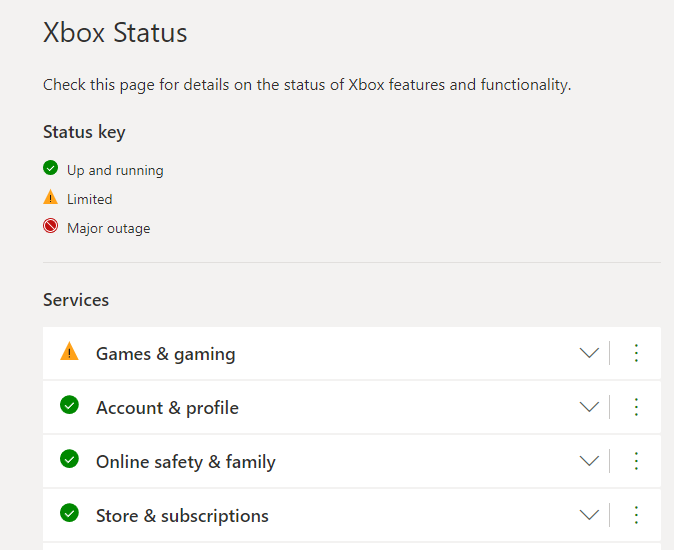The width and height of the screenshot is (674, 550).
Task: Expand the Games & gaming chevron
Action: click(589, 353)
